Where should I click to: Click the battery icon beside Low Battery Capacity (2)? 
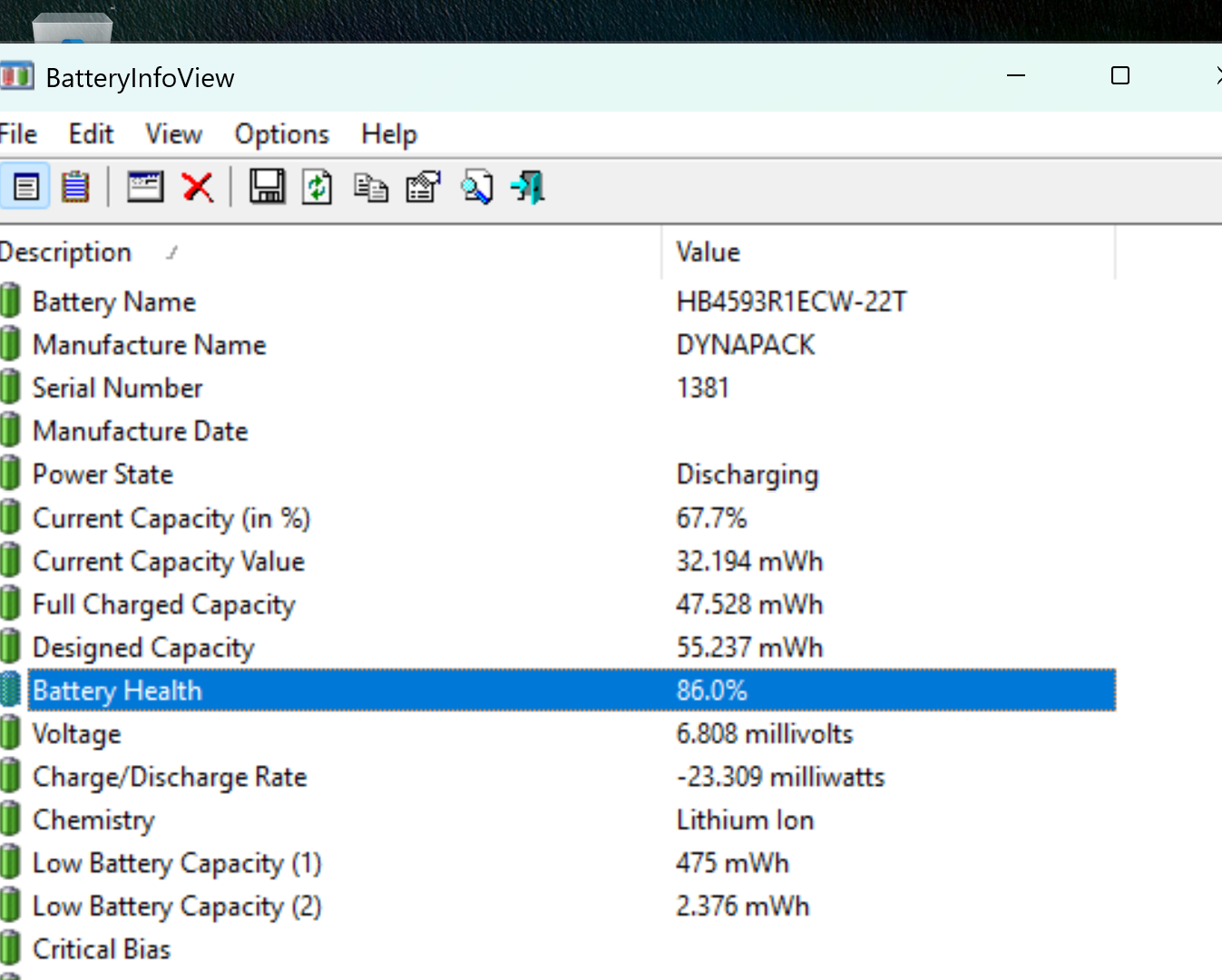pos(10,906)
